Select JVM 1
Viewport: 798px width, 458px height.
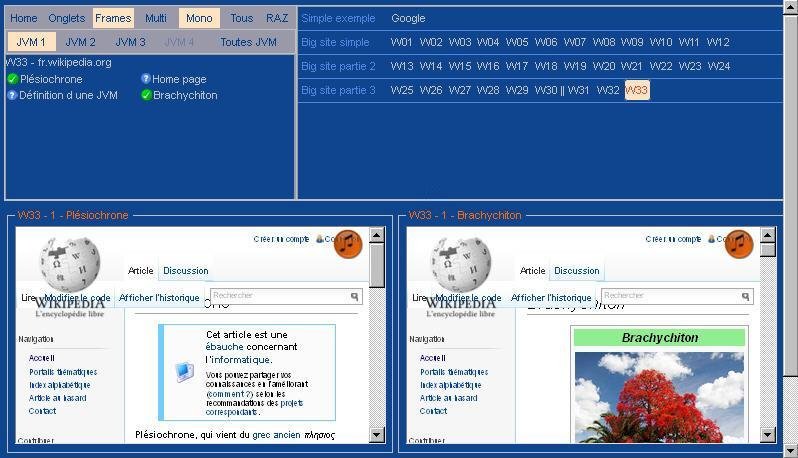31,42
